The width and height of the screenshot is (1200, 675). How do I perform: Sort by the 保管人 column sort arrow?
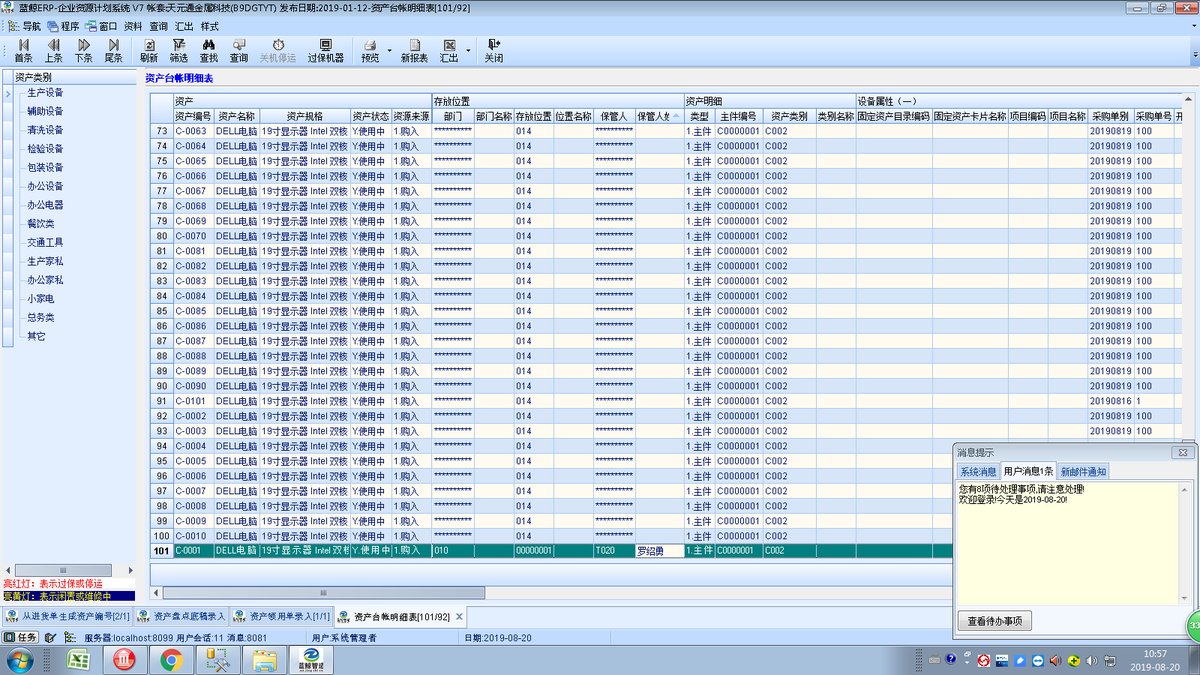click(x=678, y=116)
